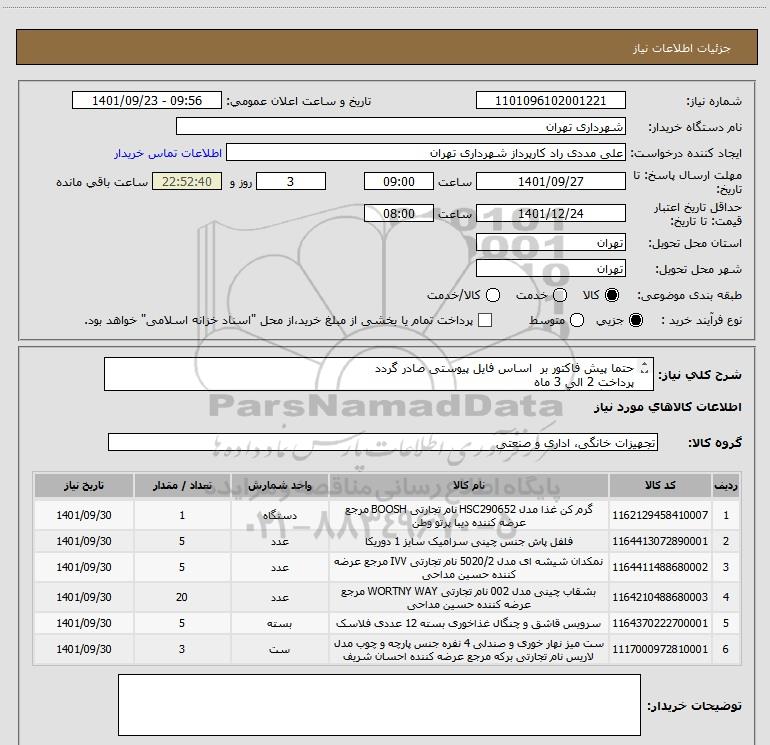Click the goods group field تجهیزات خانگی
The image size is (770, 745).
coord(383,442)
